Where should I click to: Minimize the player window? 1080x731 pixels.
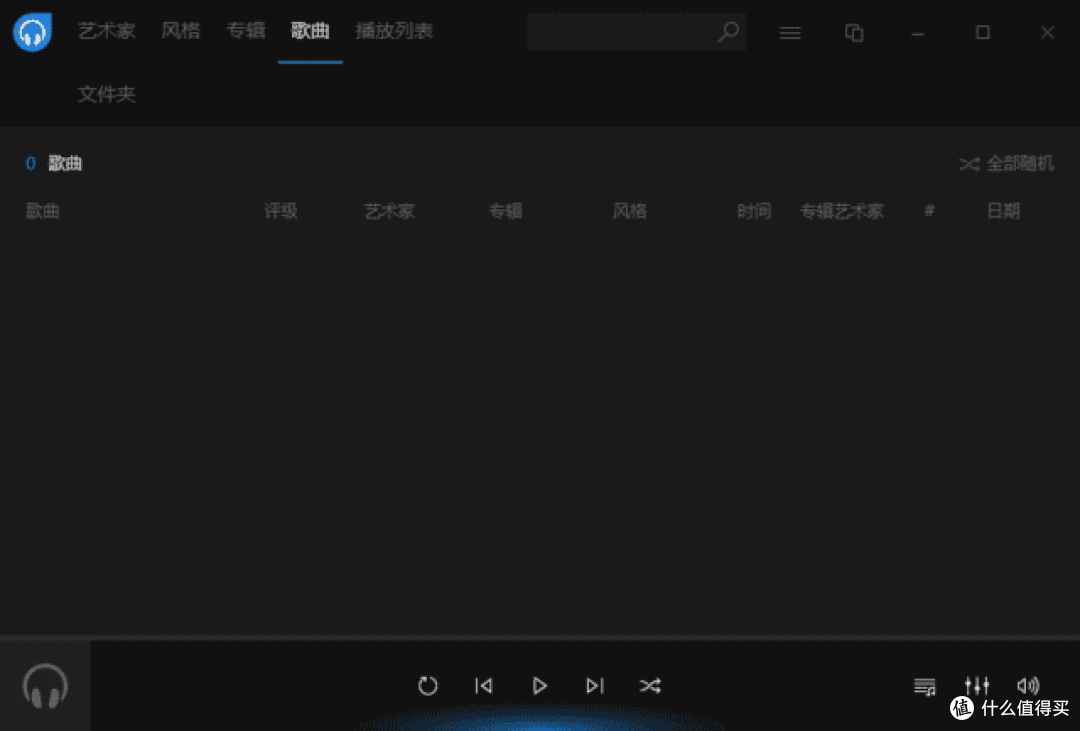pos(917,33)
